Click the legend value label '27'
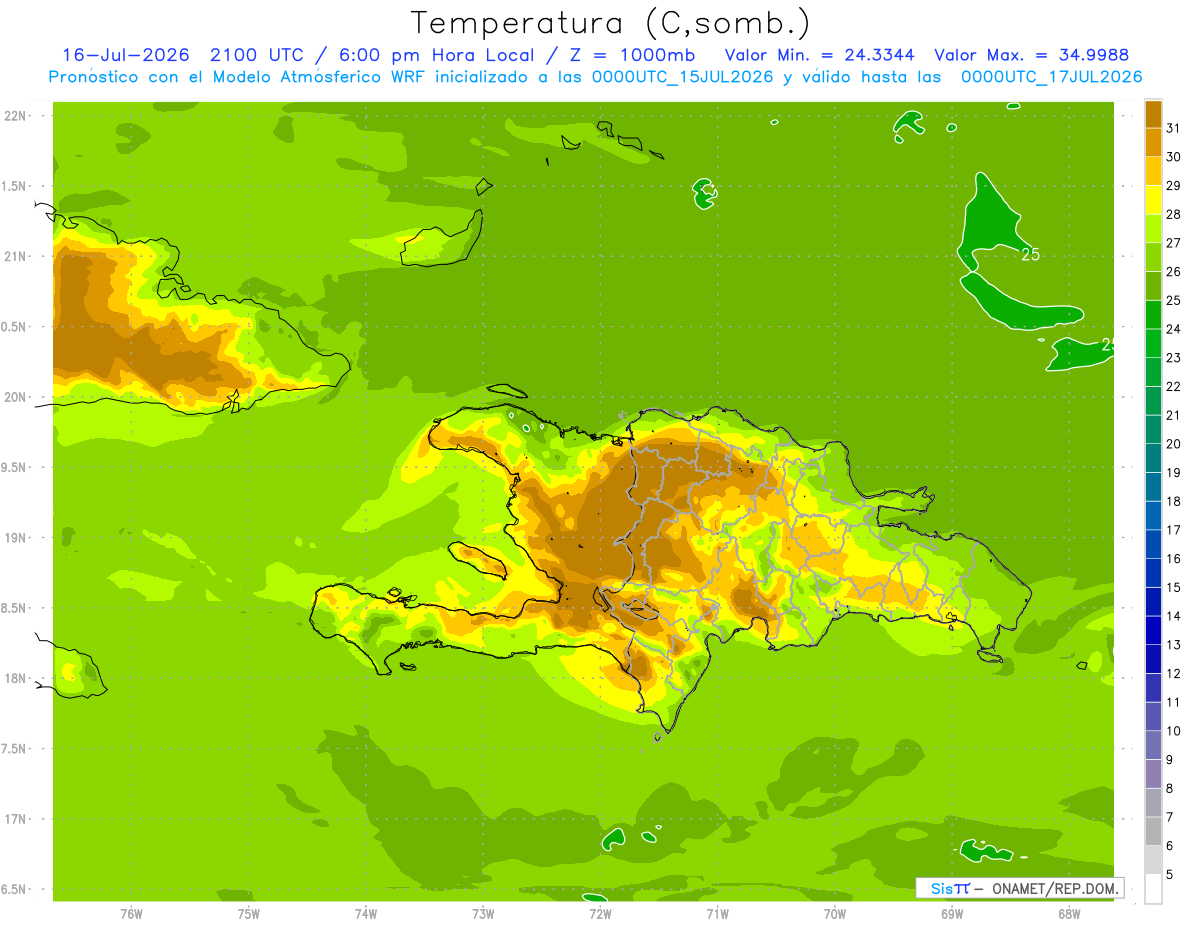1200x927 pixels. 1174,243
